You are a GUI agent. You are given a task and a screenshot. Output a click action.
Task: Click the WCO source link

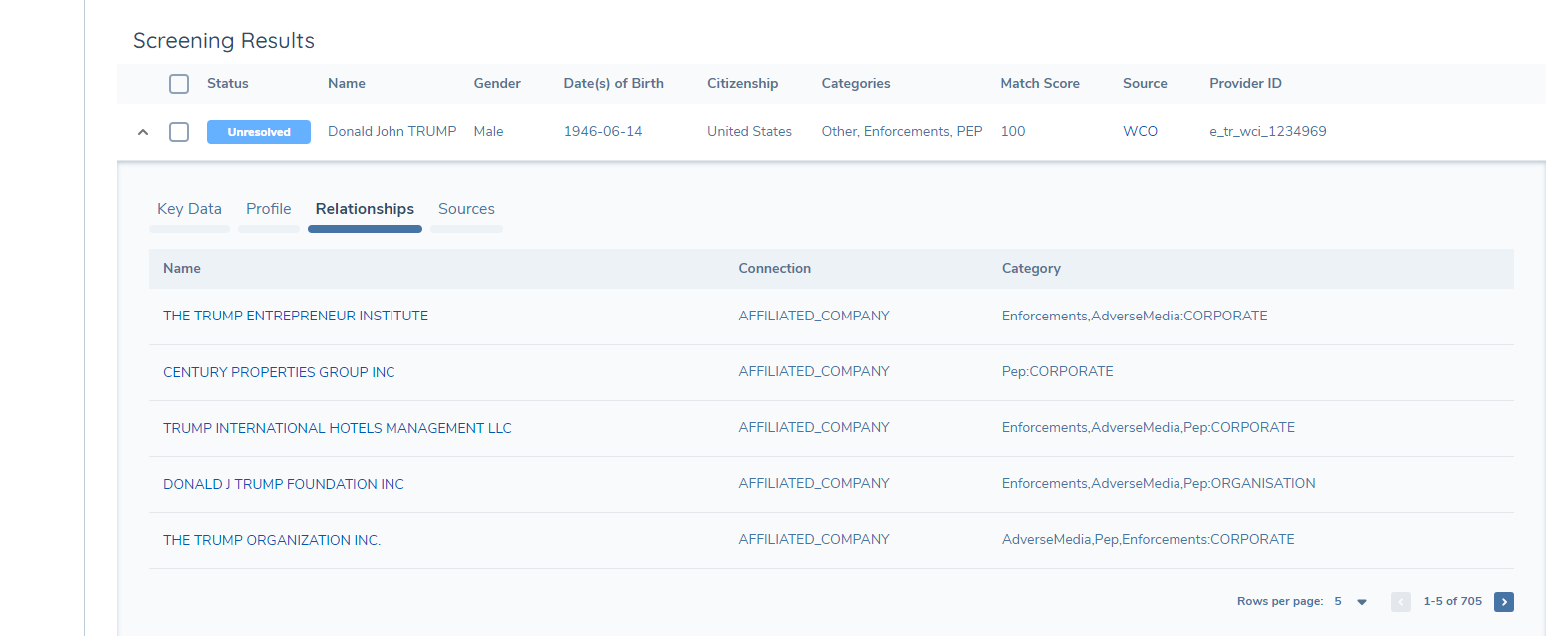[x=1140, y=132]
